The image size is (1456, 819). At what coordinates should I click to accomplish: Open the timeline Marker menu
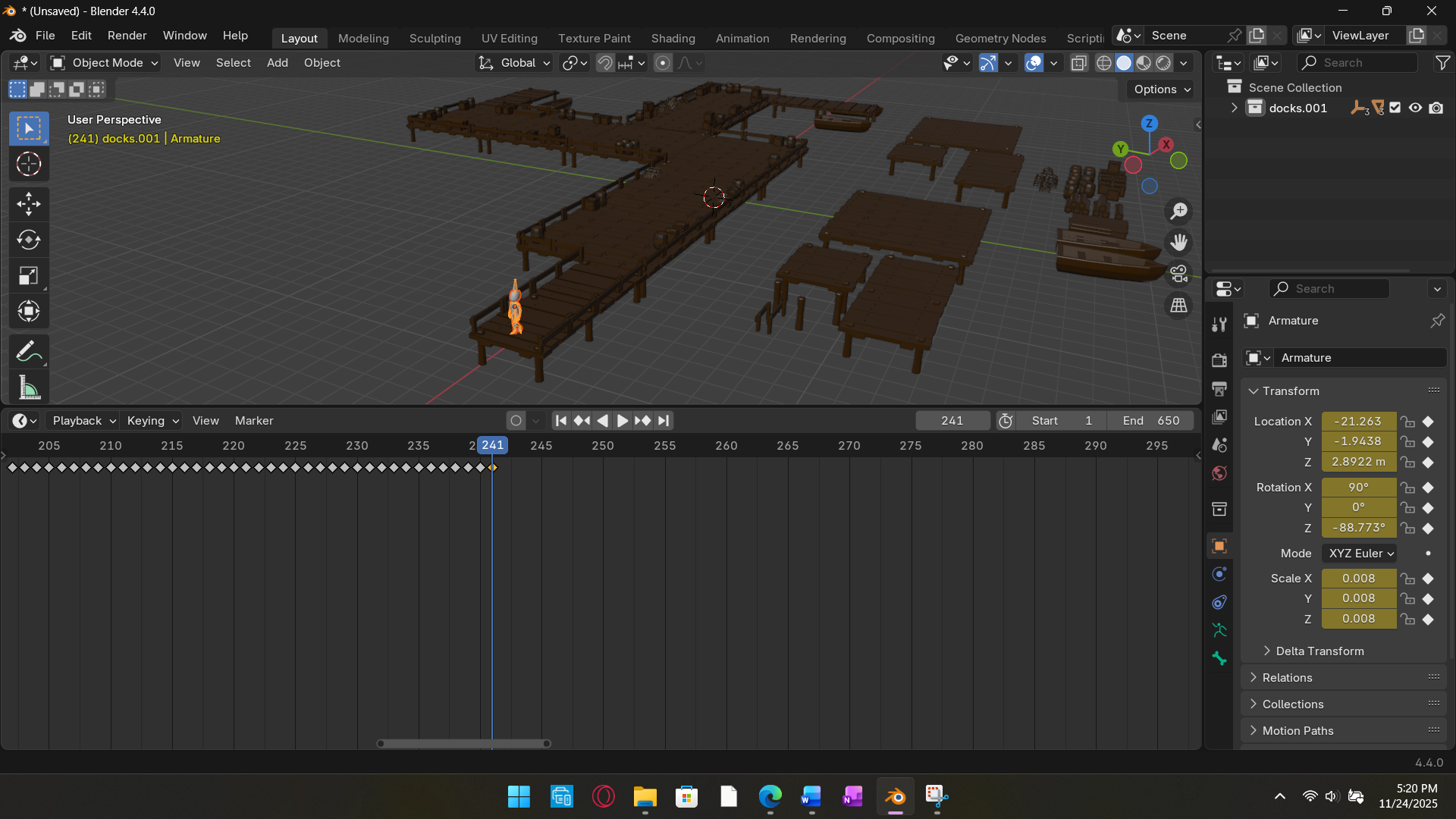254,421
